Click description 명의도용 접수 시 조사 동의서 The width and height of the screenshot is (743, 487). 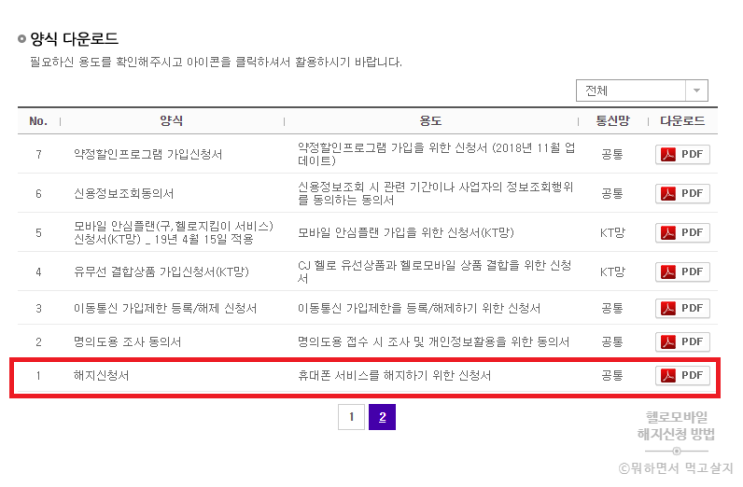[434, 342]
